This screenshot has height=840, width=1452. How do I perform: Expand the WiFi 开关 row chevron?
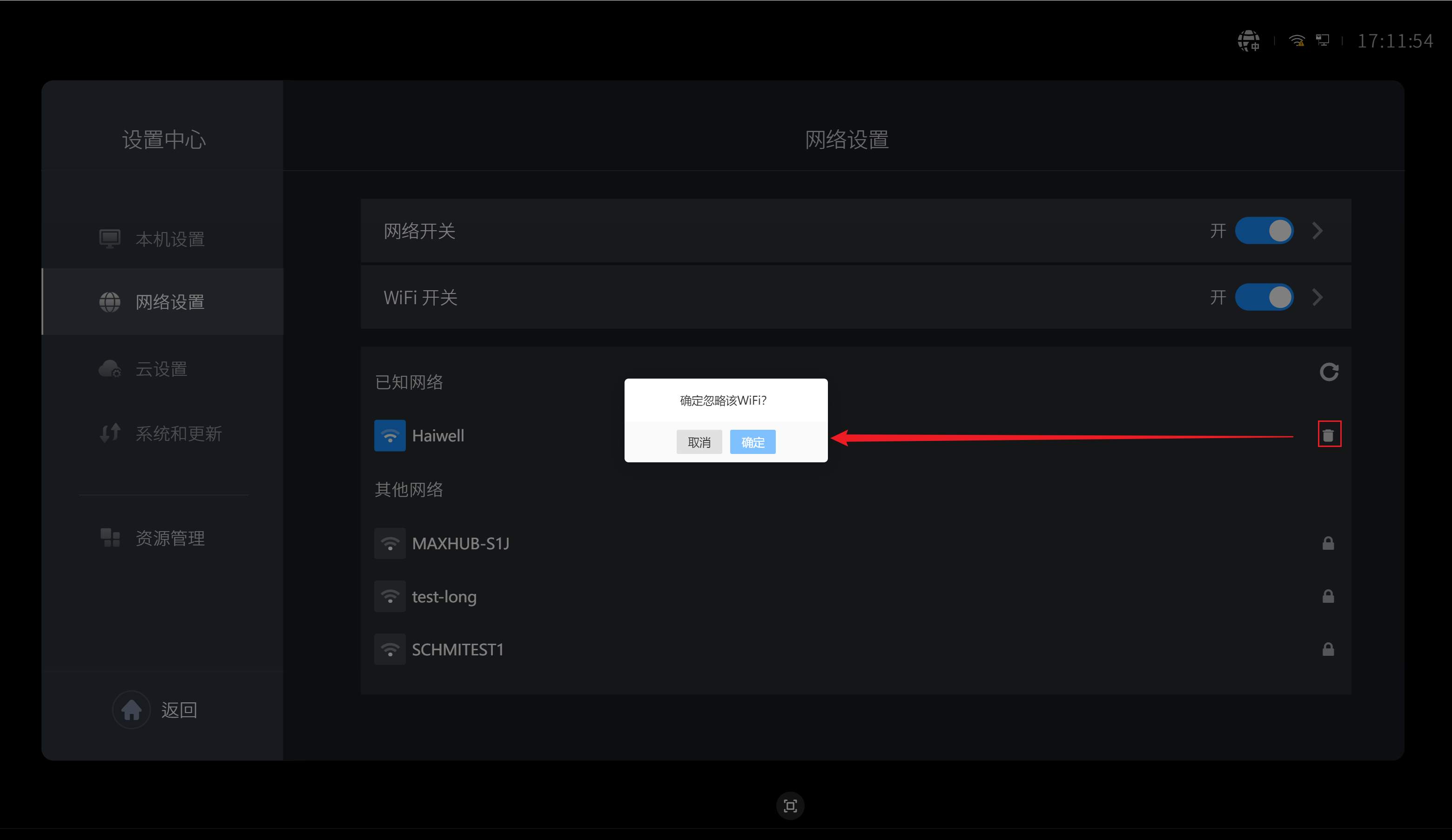point(1317,297)
